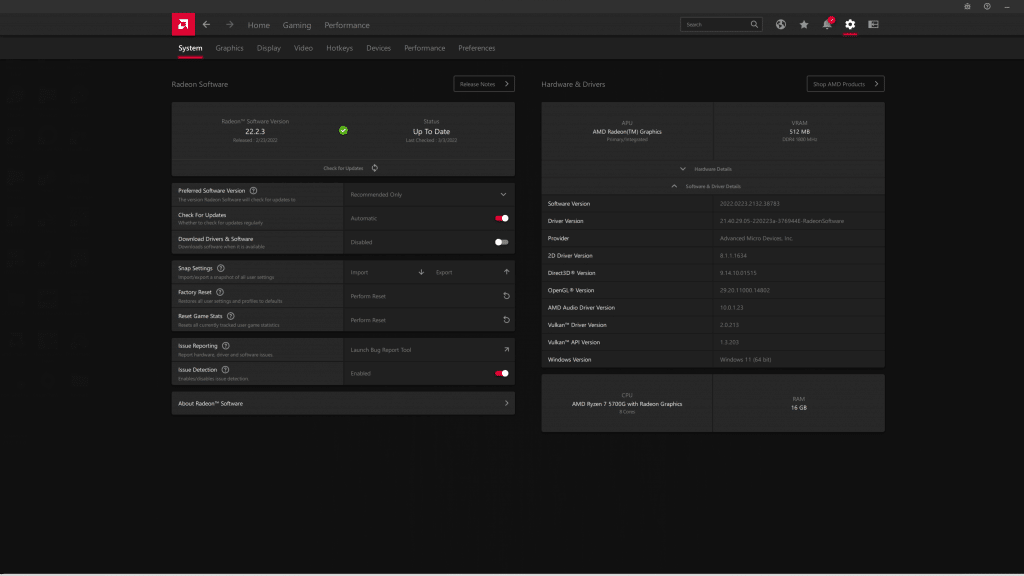
Task: Go back with the left arrow
Action: pos(206,25)
